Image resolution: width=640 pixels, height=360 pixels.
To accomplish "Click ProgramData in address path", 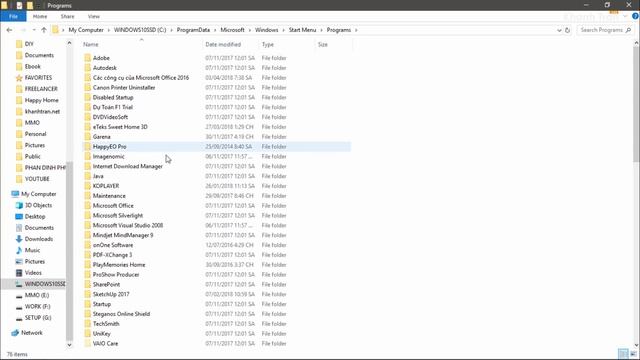I will (x=193, y=30).
